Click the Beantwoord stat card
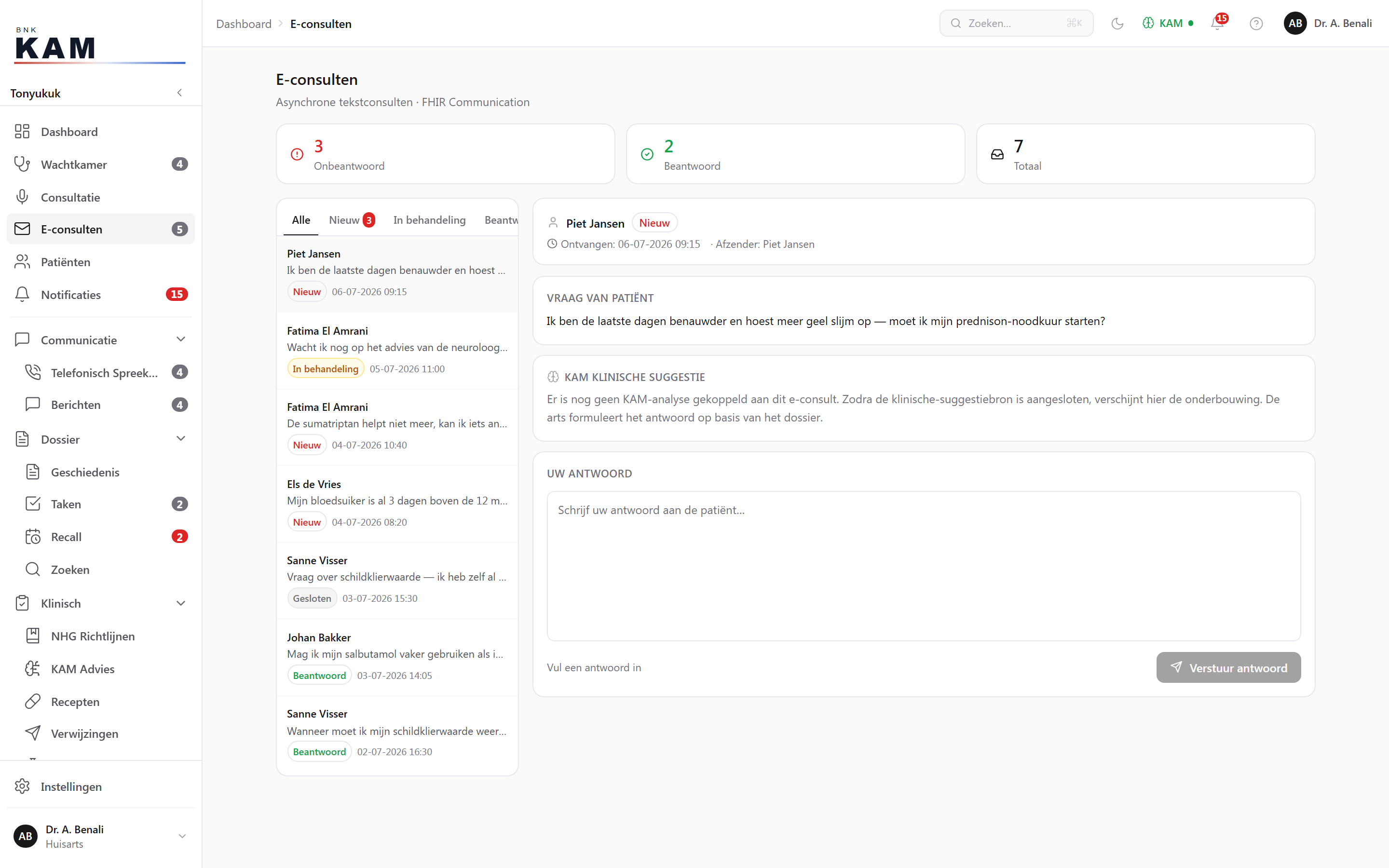 pyautogui.click(x=795, y=154)
